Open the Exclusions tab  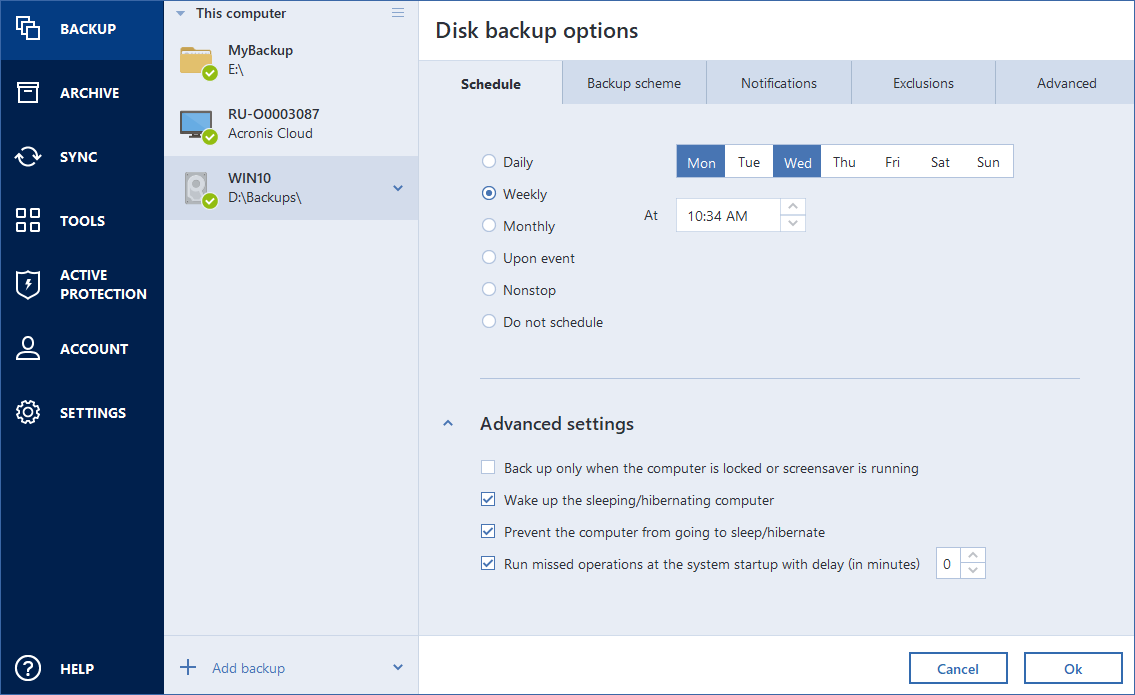coord(923,84)
